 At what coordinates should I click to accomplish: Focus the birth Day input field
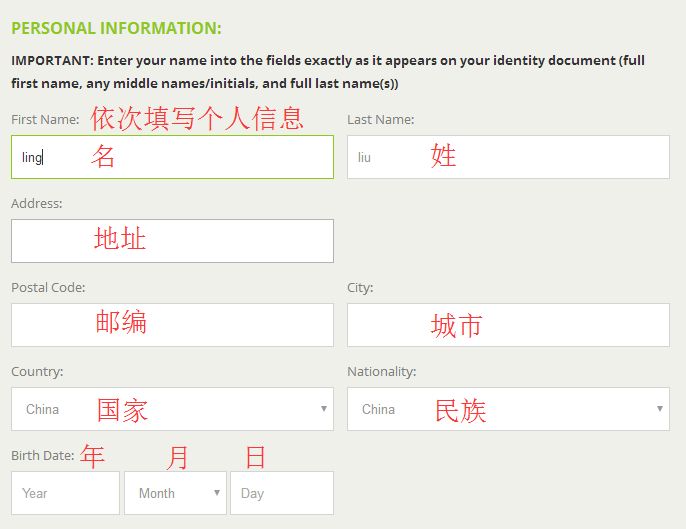281,493
